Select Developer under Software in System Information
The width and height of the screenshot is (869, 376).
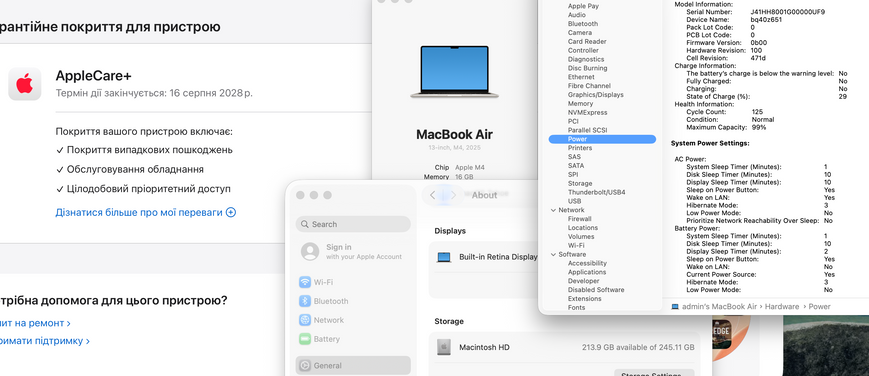[x=584, y=281]
